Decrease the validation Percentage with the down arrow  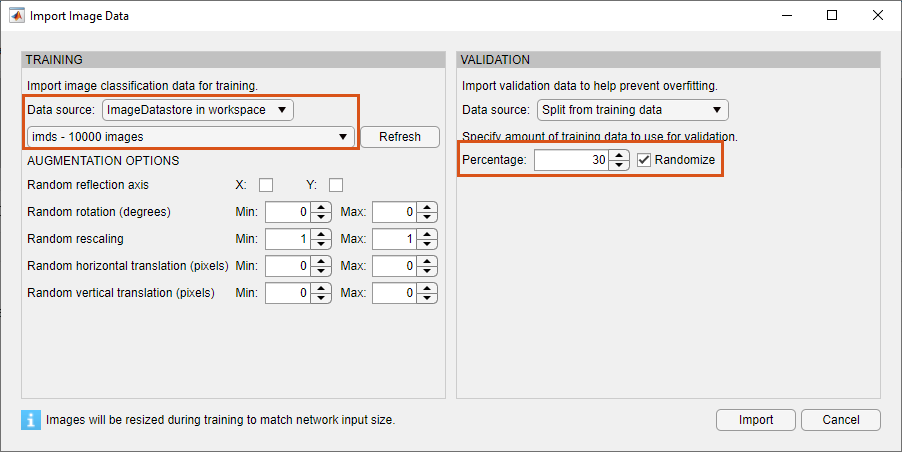620,165
